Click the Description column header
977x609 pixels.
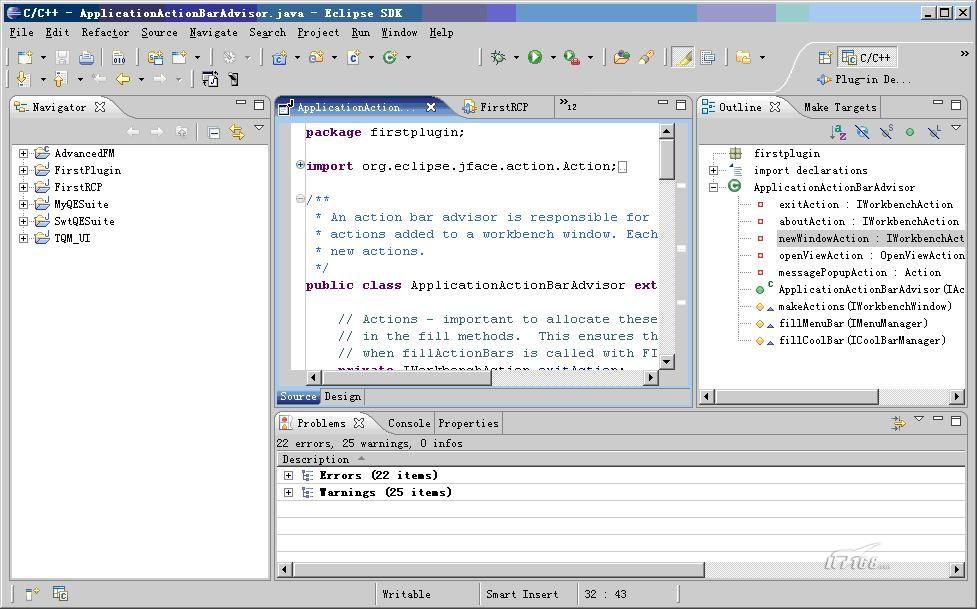621,459
